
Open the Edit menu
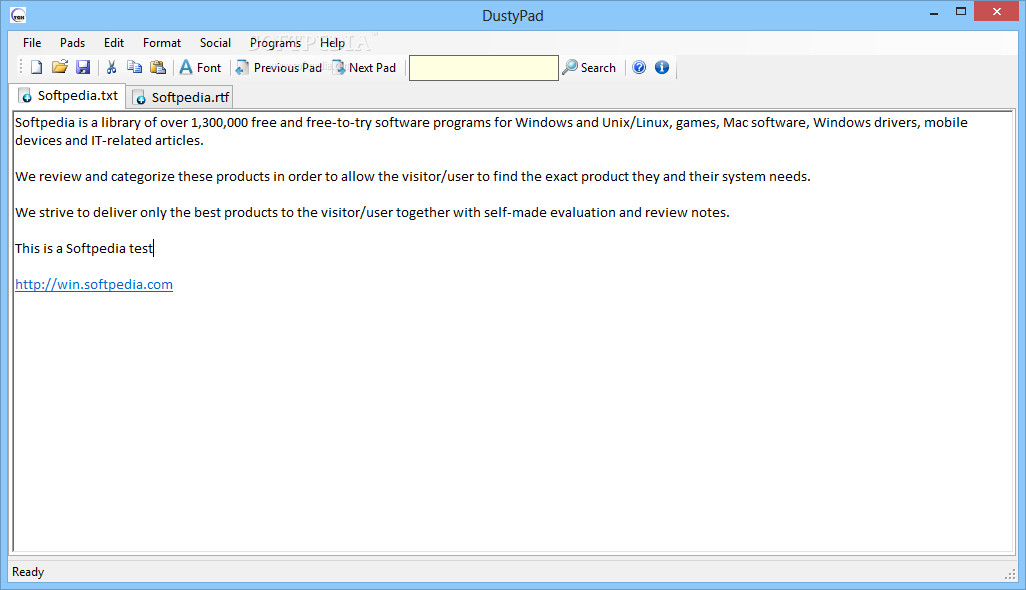click(114, 43)
